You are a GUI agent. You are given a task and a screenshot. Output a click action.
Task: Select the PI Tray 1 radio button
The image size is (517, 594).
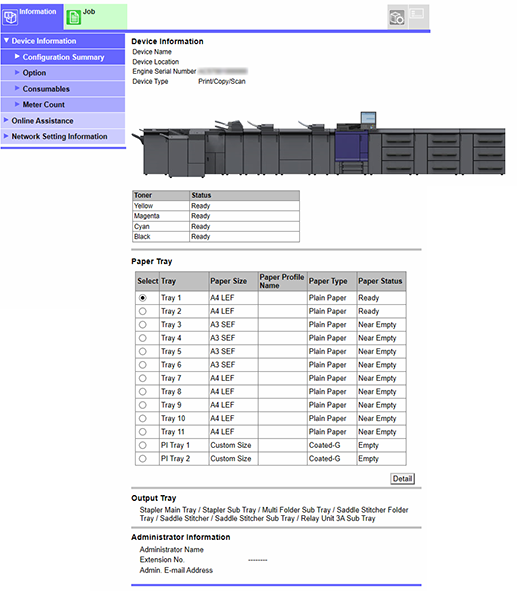click(x=142, y=446)
